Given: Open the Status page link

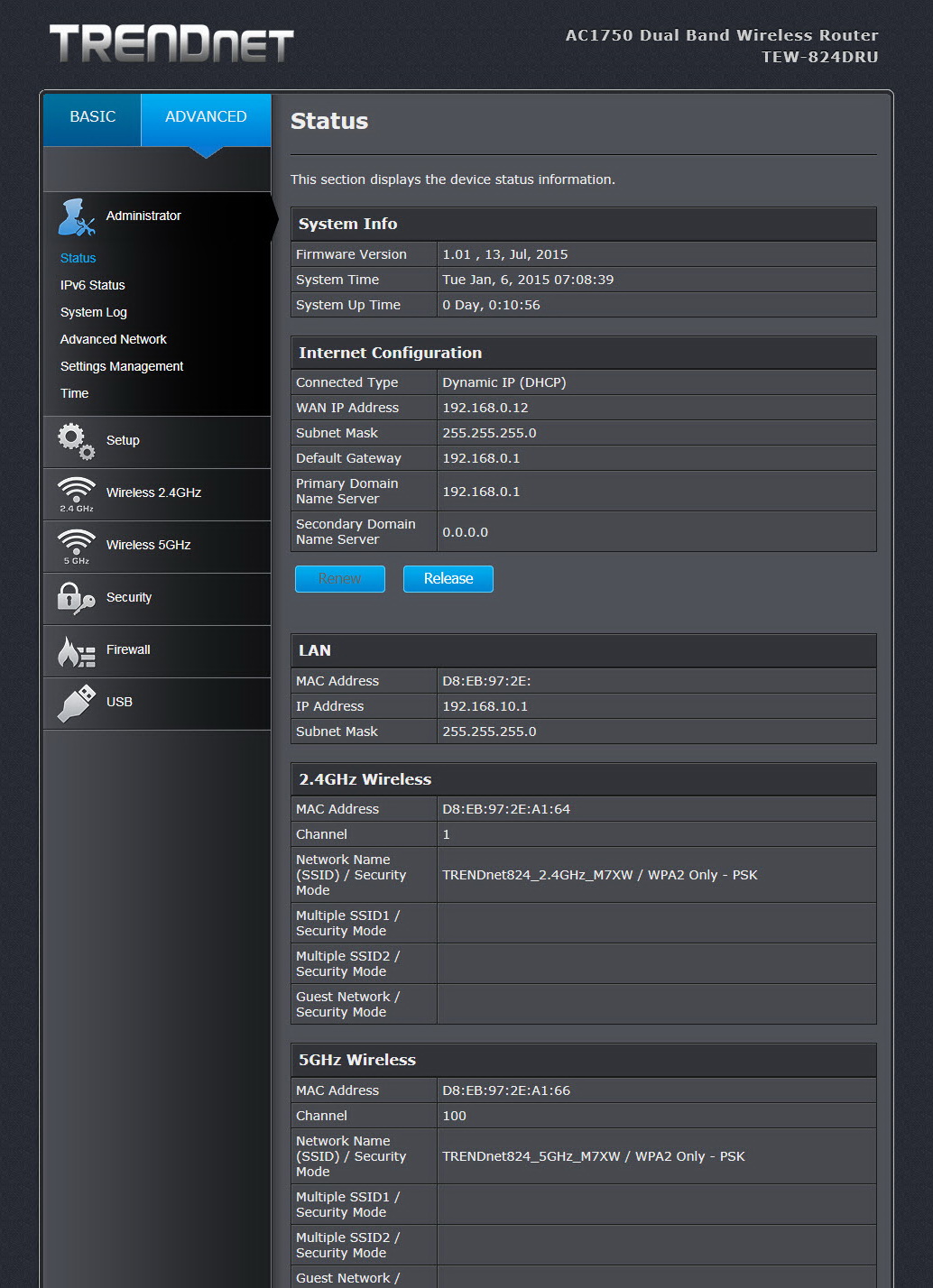Looking at the screenshot, I should [78, 258].
